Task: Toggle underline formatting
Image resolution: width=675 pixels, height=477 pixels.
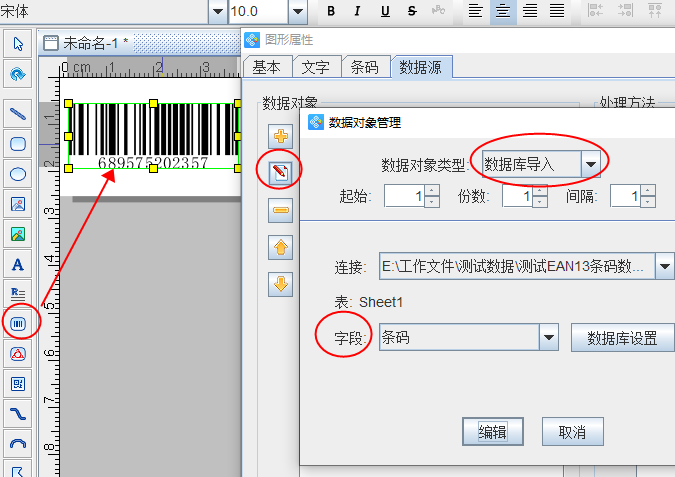Action: click(x=385, y=11)
